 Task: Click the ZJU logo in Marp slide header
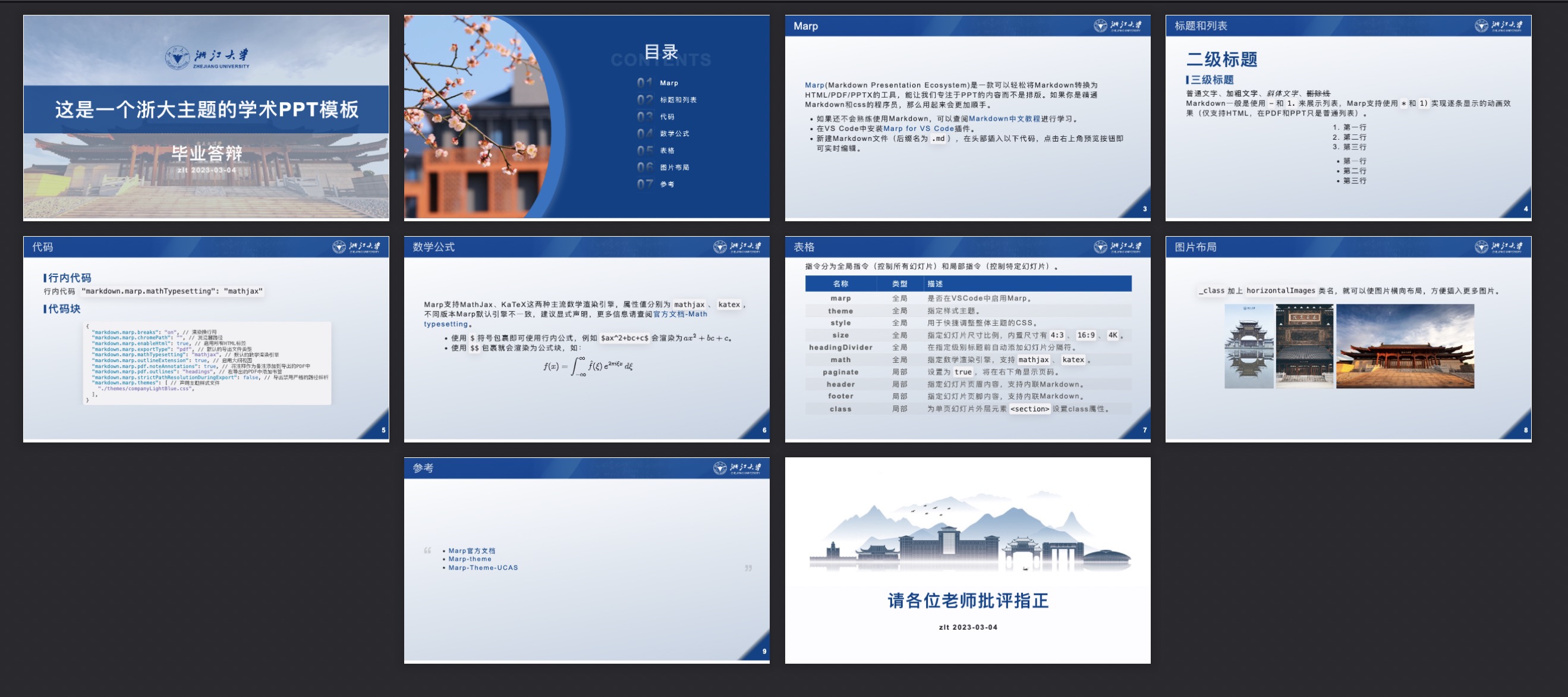1117,26
